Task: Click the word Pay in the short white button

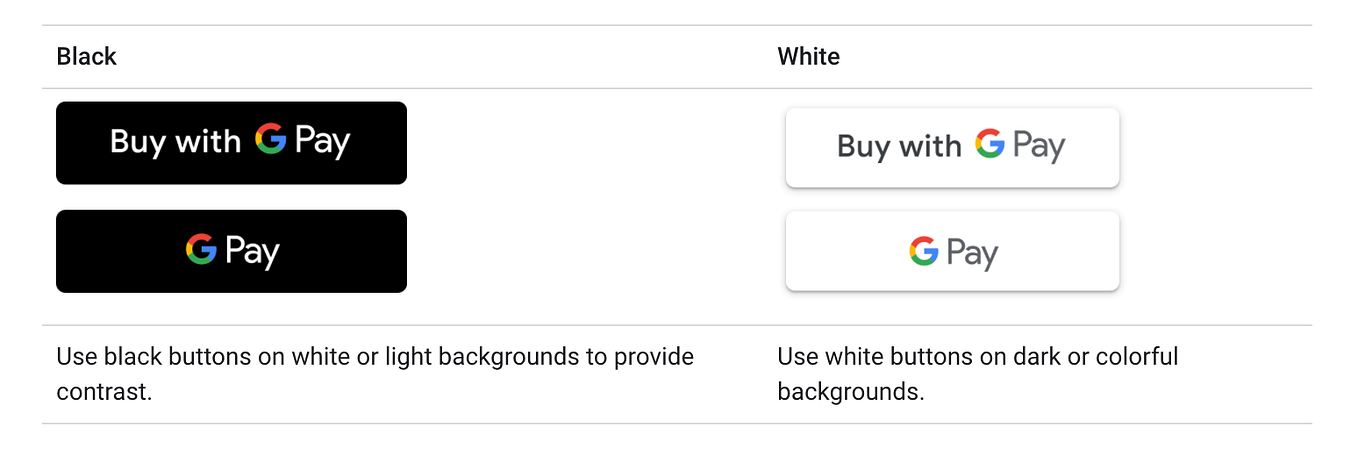Action: pyautogui.click(x=972, y=253)
